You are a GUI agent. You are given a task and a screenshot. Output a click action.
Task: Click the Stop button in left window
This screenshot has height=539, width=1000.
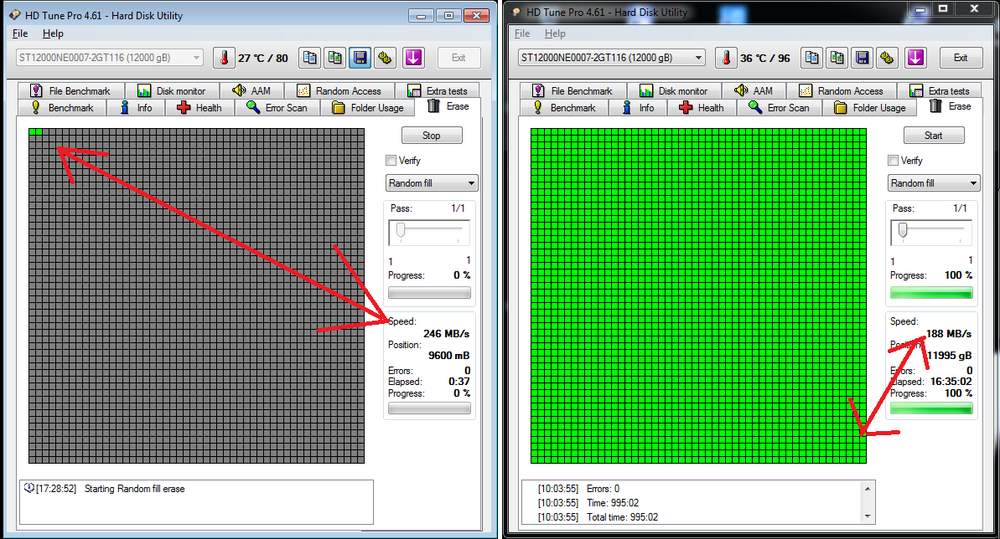coord(432,135)
